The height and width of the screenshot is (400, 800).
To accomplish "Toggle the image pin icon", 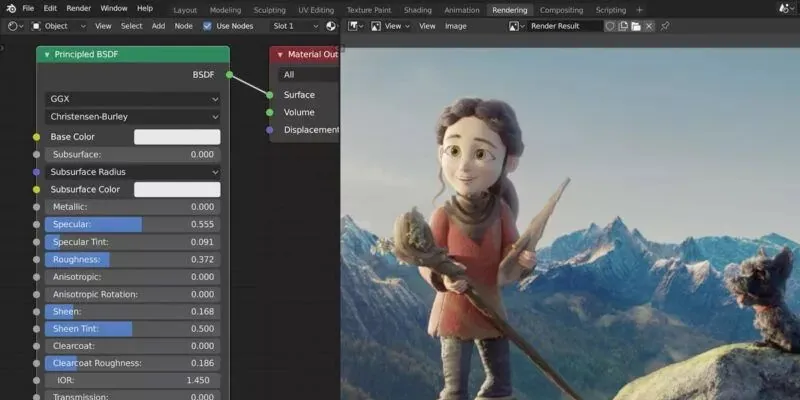I will tap(665, 26).
